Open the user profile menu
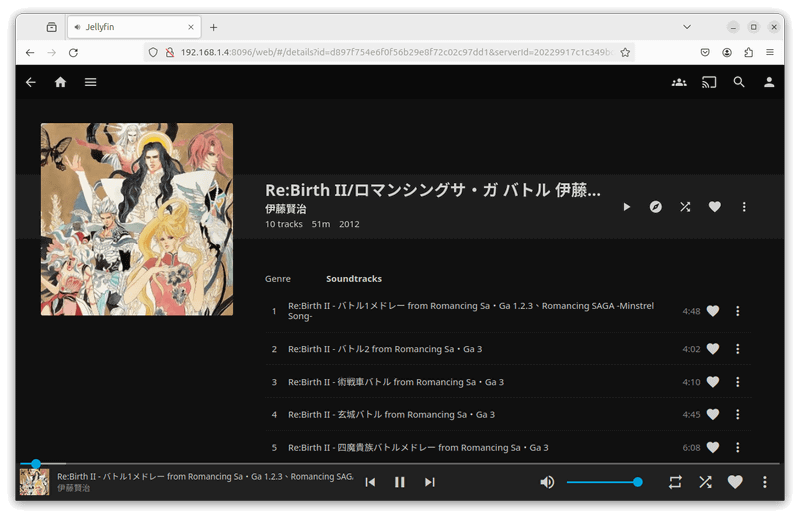Viewport: 800px width, 518px height. point(769,82)
